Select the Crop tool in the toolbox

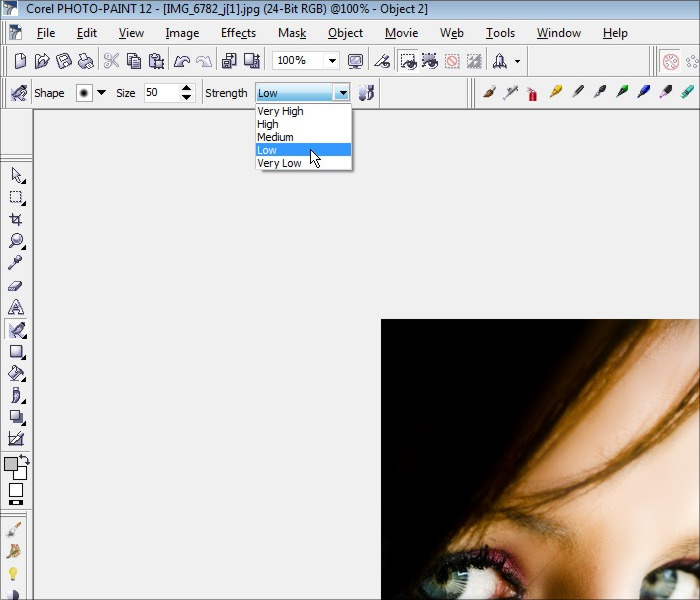pyautogui.click(x=16, y=219)
